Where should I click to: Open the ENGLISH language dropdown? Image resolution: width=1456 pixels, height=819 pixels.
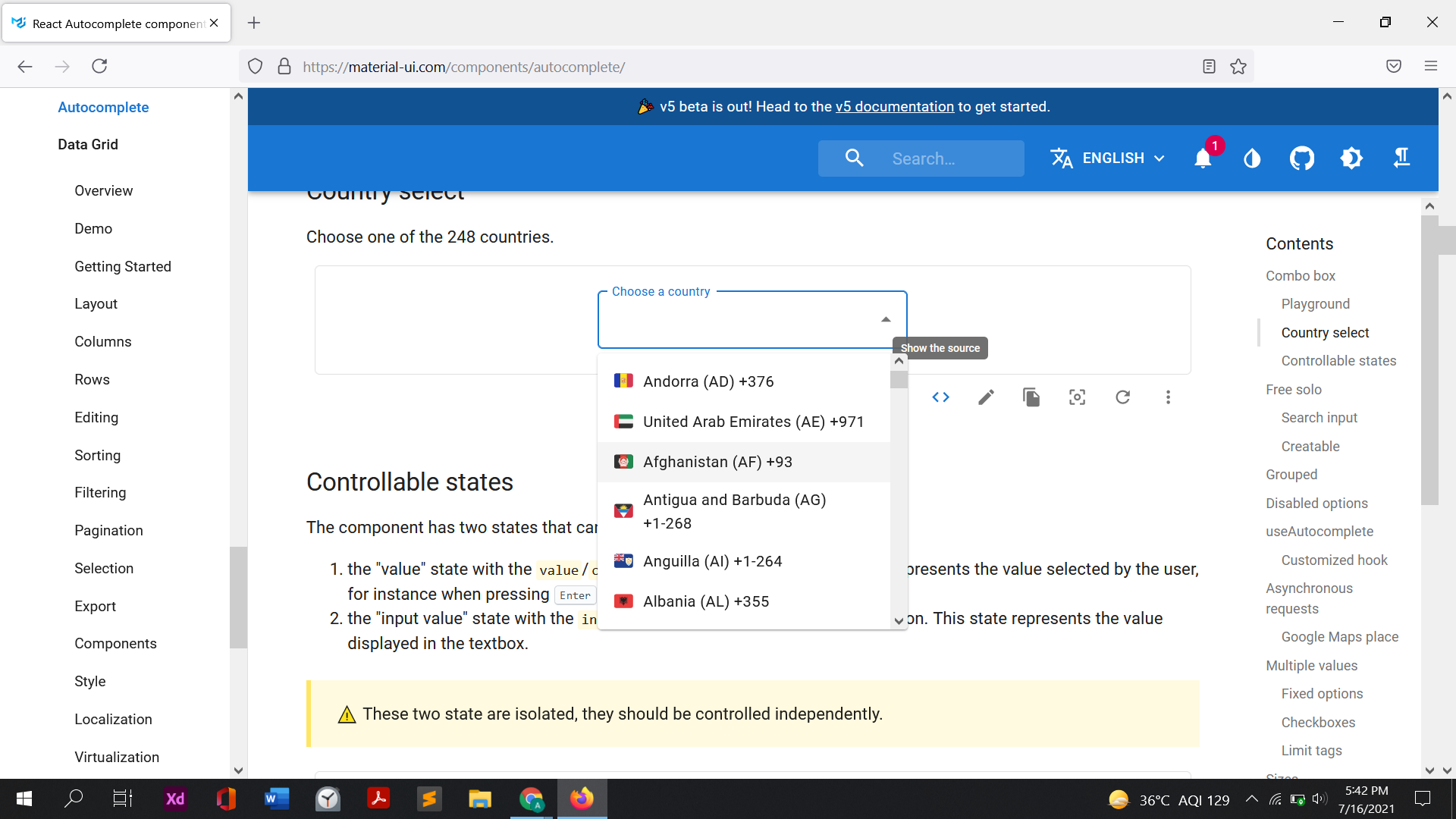coord(1108,158)
